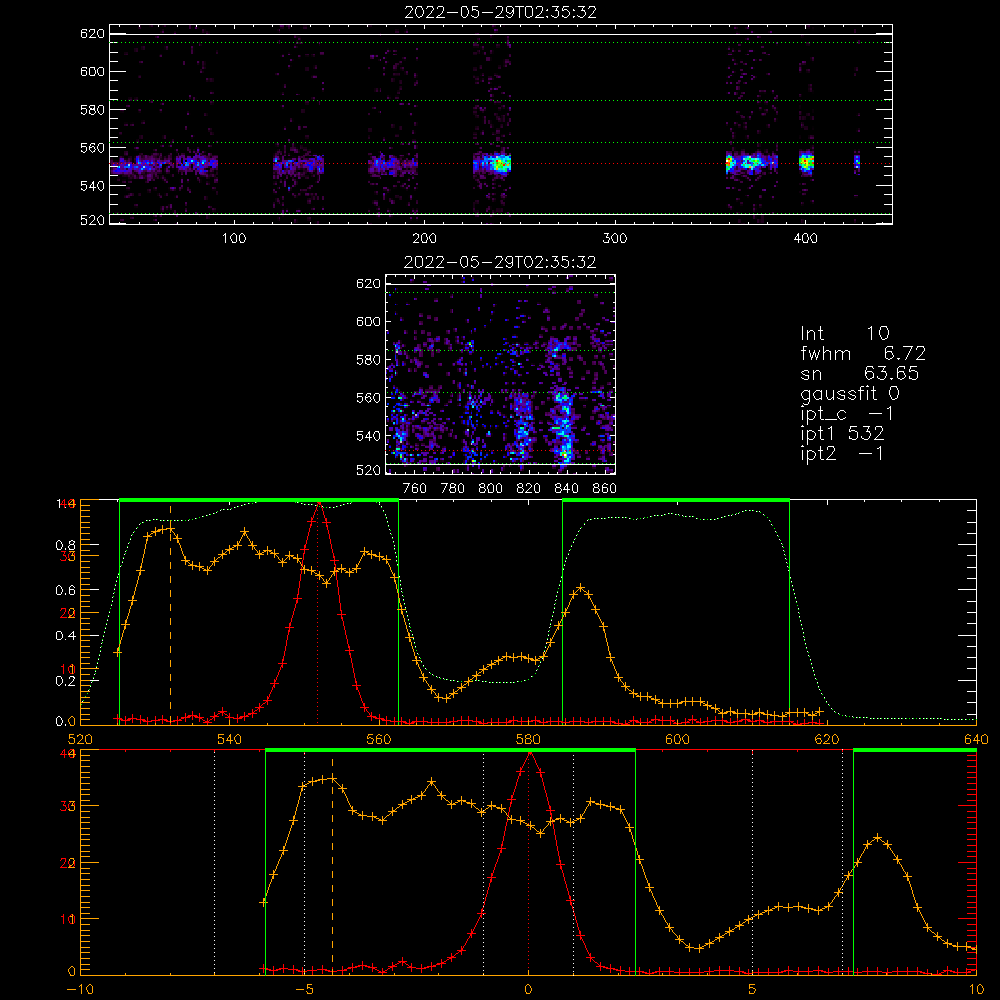Click x-axis label 840 on middle image

(x=566, y=489)
